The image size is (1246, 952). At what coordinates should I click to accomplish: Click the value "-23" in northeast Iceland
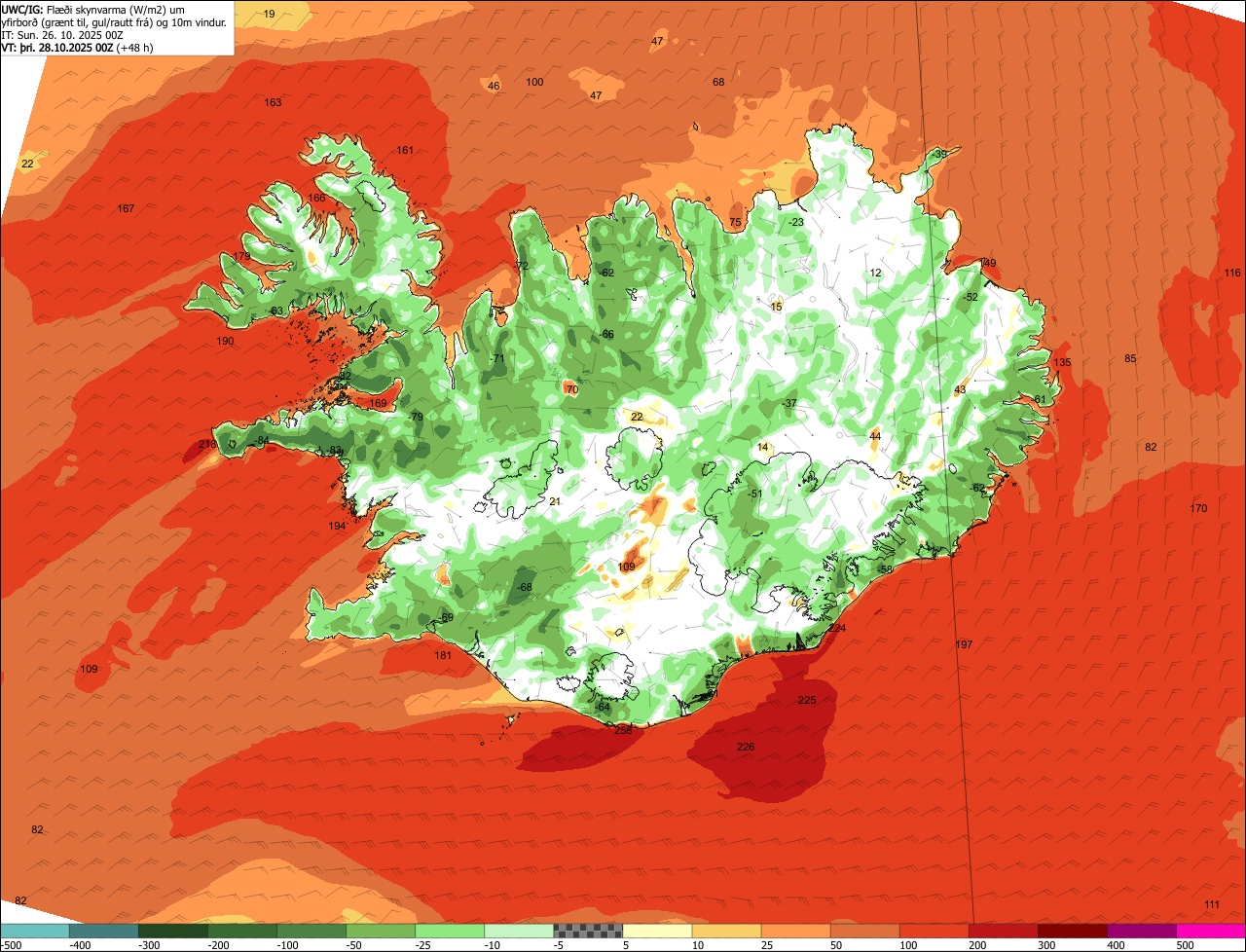[x=796, y=222]
